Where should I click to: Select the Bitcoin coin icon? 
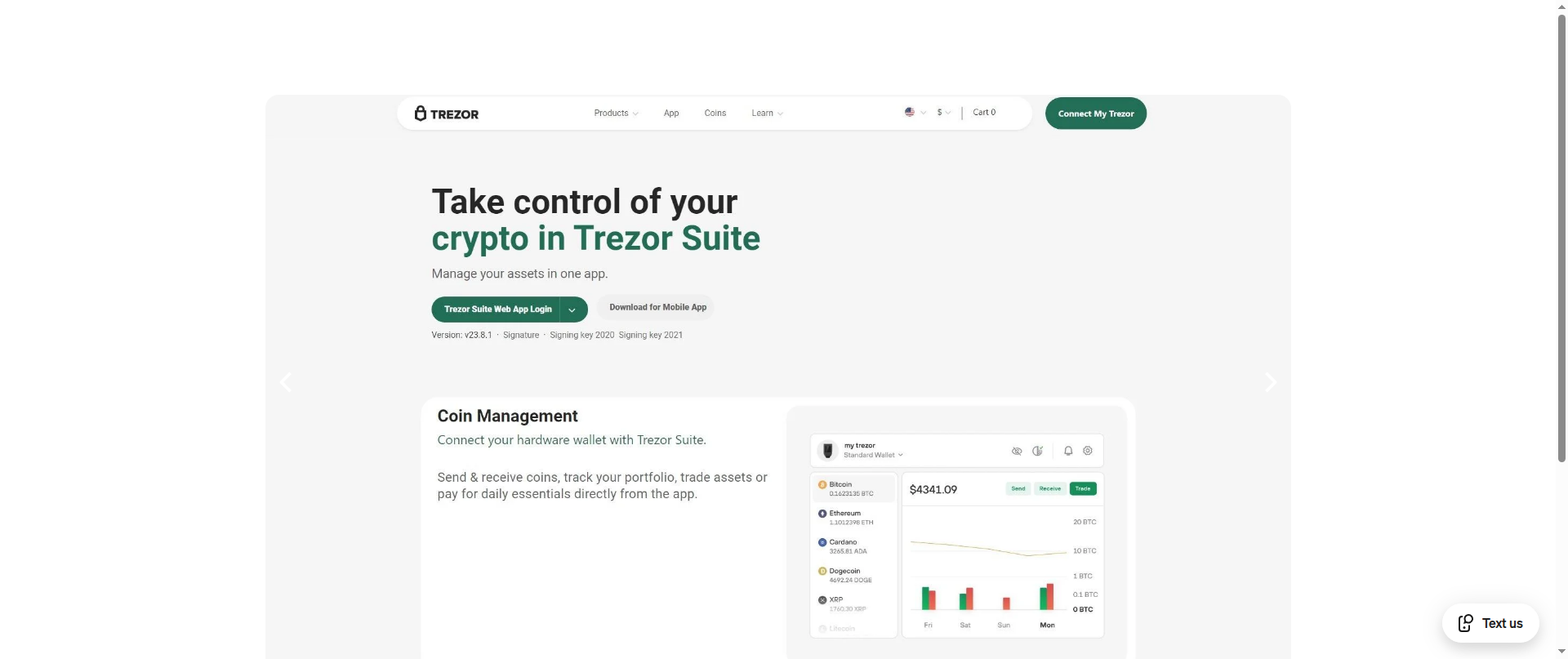click(x=822, y=485)
